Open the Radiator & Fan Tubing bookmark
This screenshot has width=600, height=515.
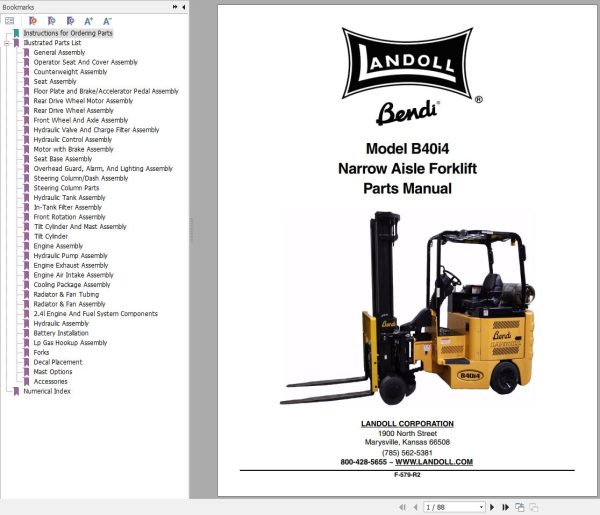coord(66,294)
